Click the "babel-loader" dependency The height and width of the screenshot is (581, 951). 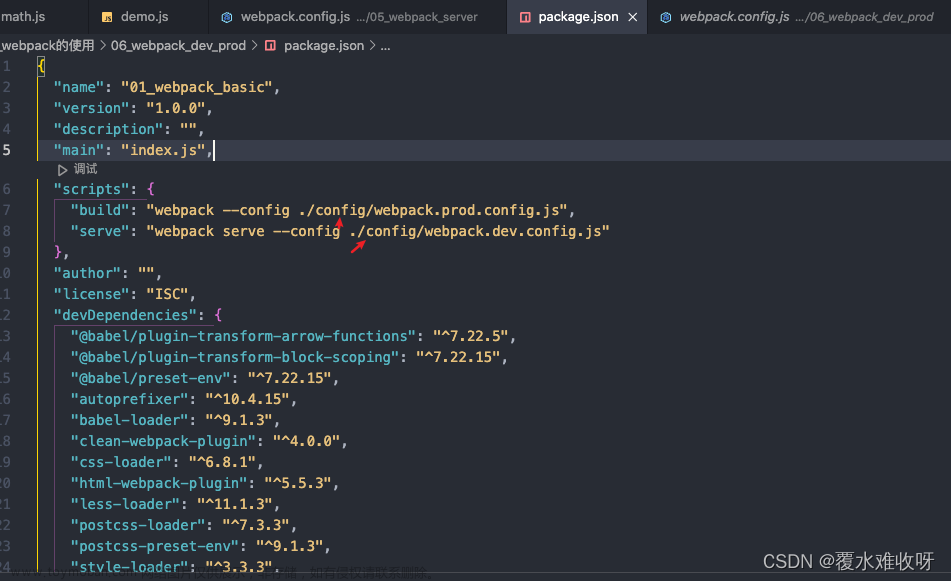pos(129,420)
